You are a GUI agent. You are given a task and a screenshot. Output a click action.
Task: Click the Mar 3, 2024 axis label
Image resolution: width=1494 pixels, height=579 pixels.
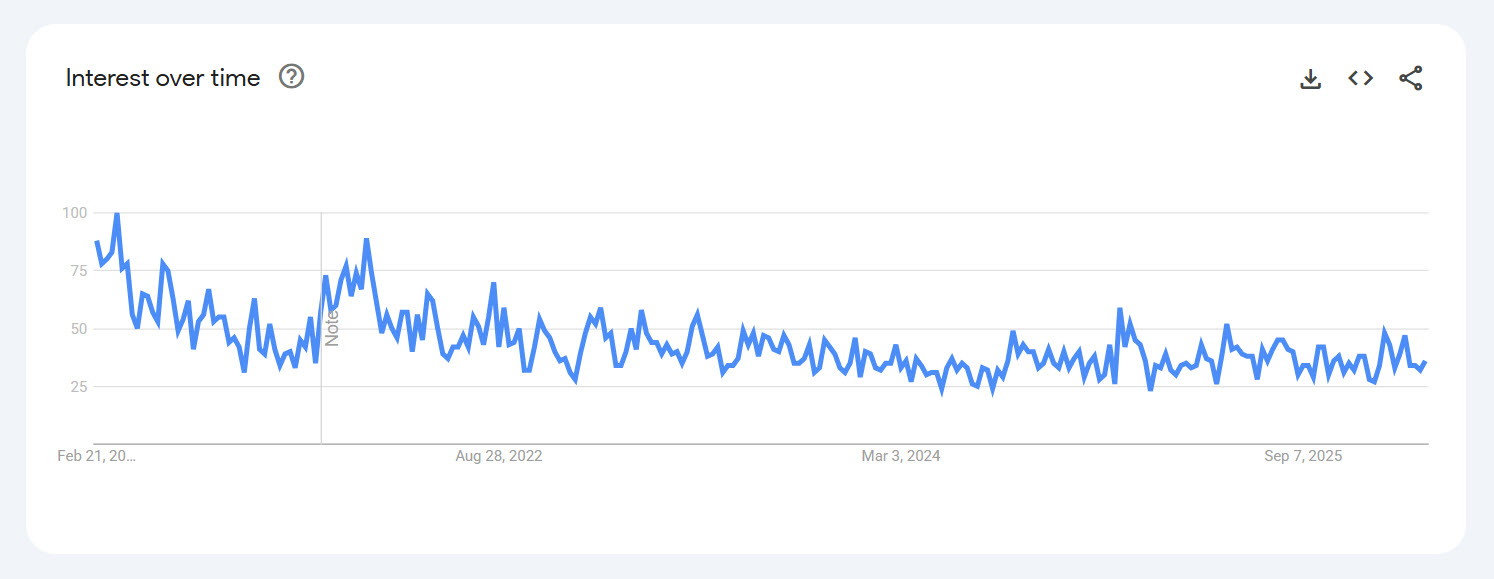[x=903, y=455]
